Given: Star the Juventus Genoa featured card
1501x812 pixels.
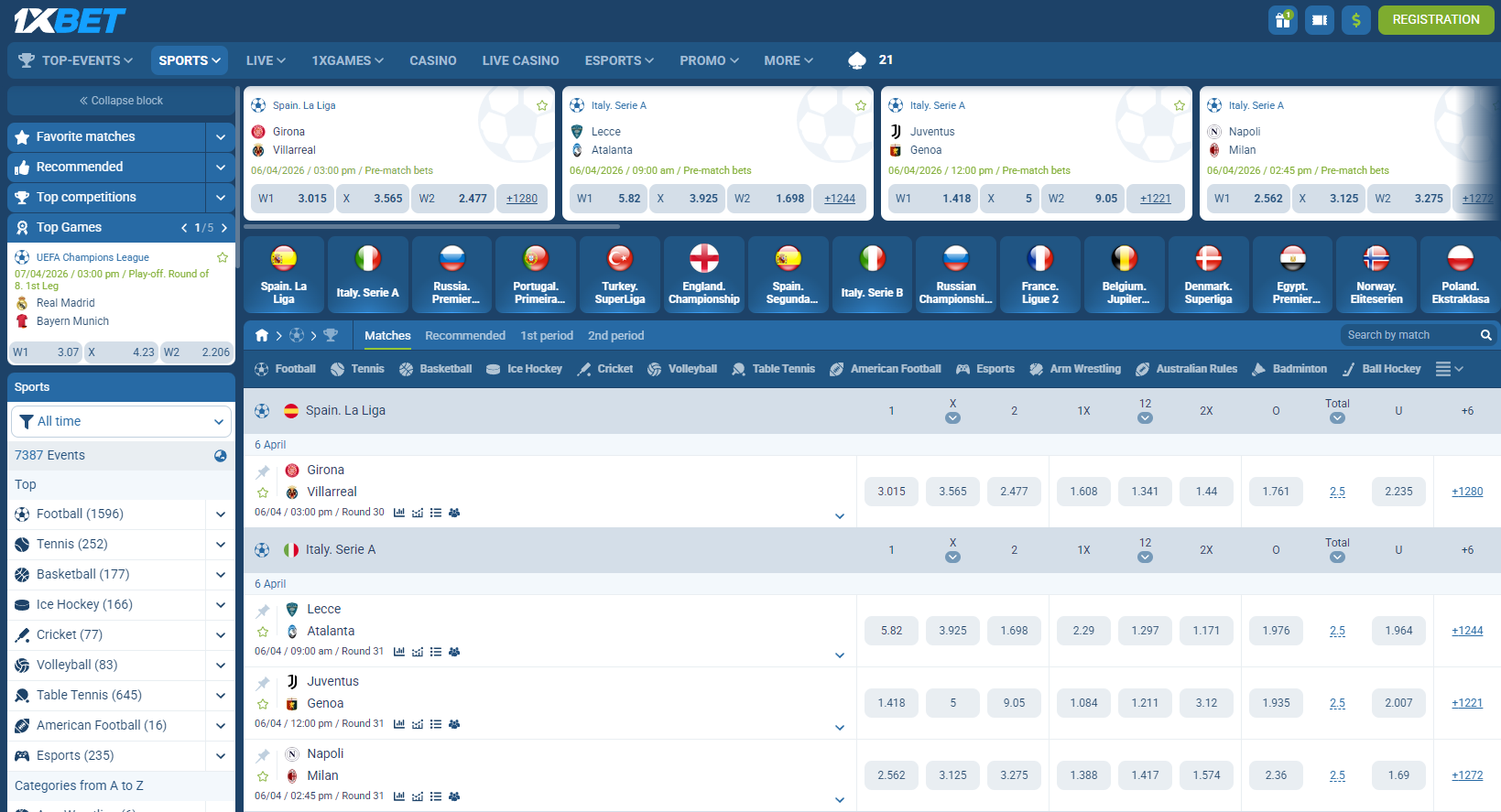Looking at the screenshot, I should (x=1180, y=106).
